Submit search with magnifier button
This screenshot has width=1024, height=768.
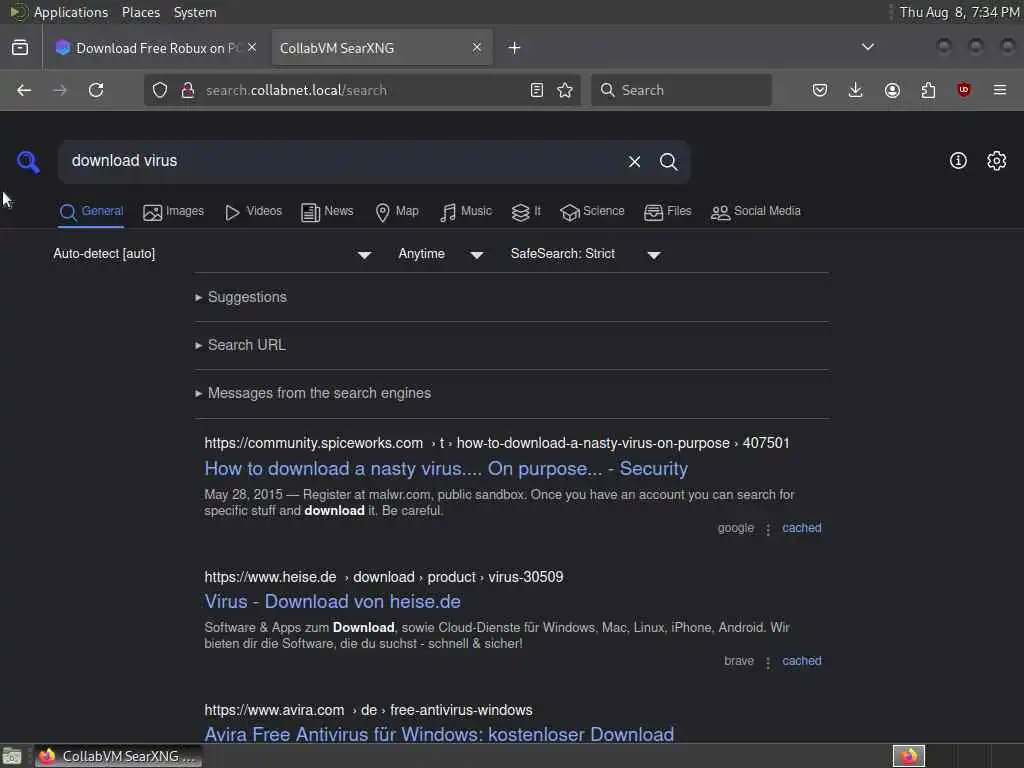[x=668, y=161]
